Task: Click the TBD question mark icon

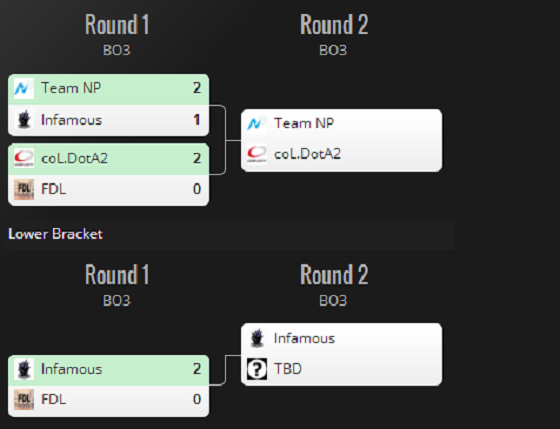Action: click(257, 369)
